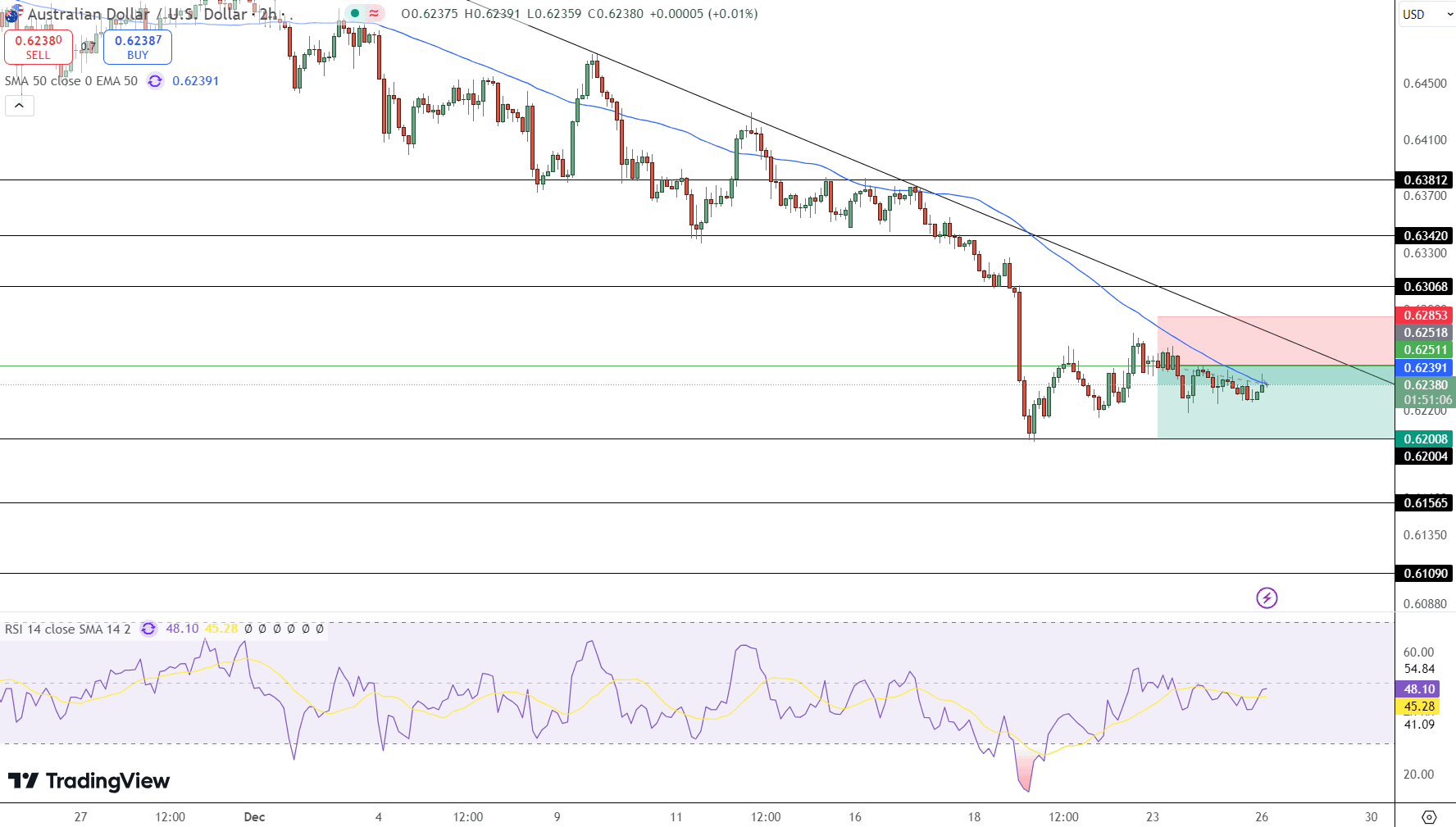Click the SMA 50 indicator refresh icon
Screen dimensions: 1456x827
point(155,81)
